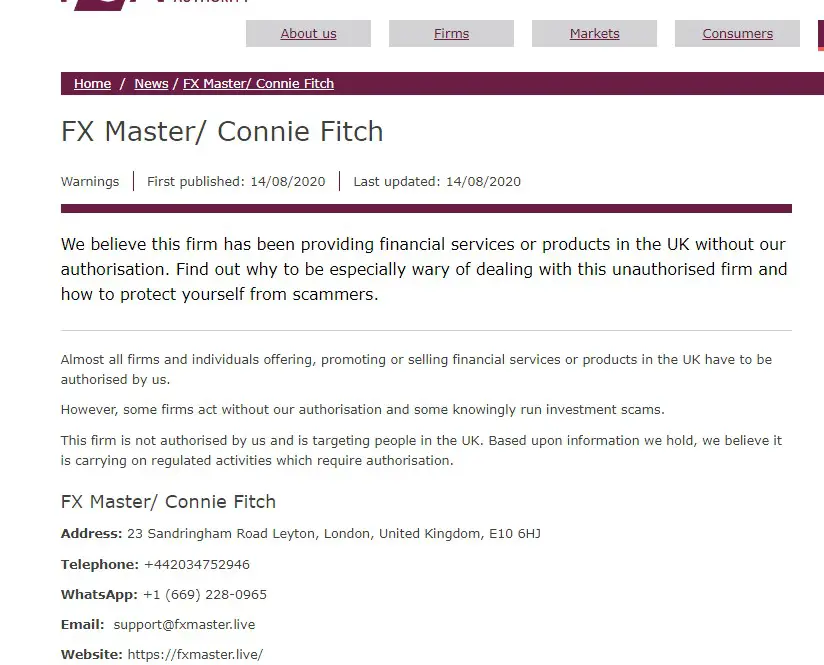Click the https://fxmaster.live/ website text

click(195, 654)
